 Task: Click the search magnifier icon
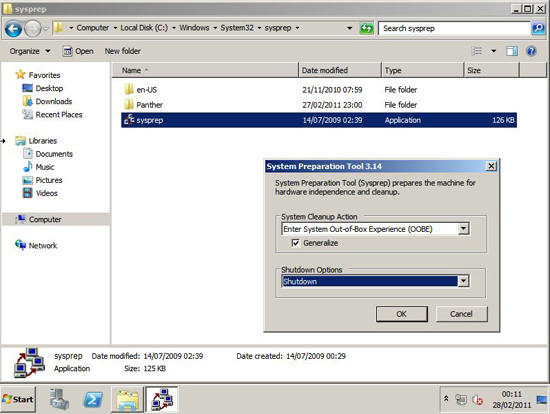tap(538, 28)
